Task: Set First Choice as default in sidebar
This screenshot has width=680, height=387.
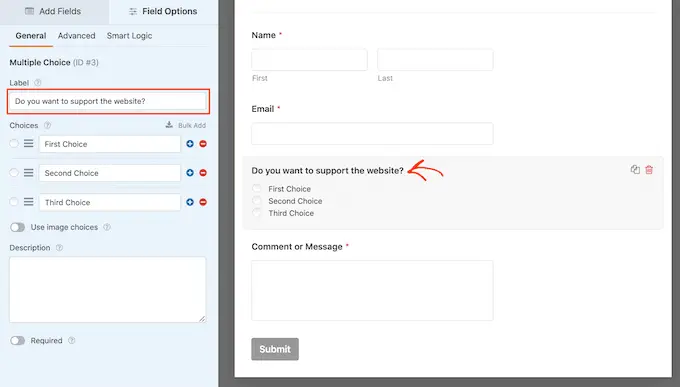Action: (x=14, y=143)
